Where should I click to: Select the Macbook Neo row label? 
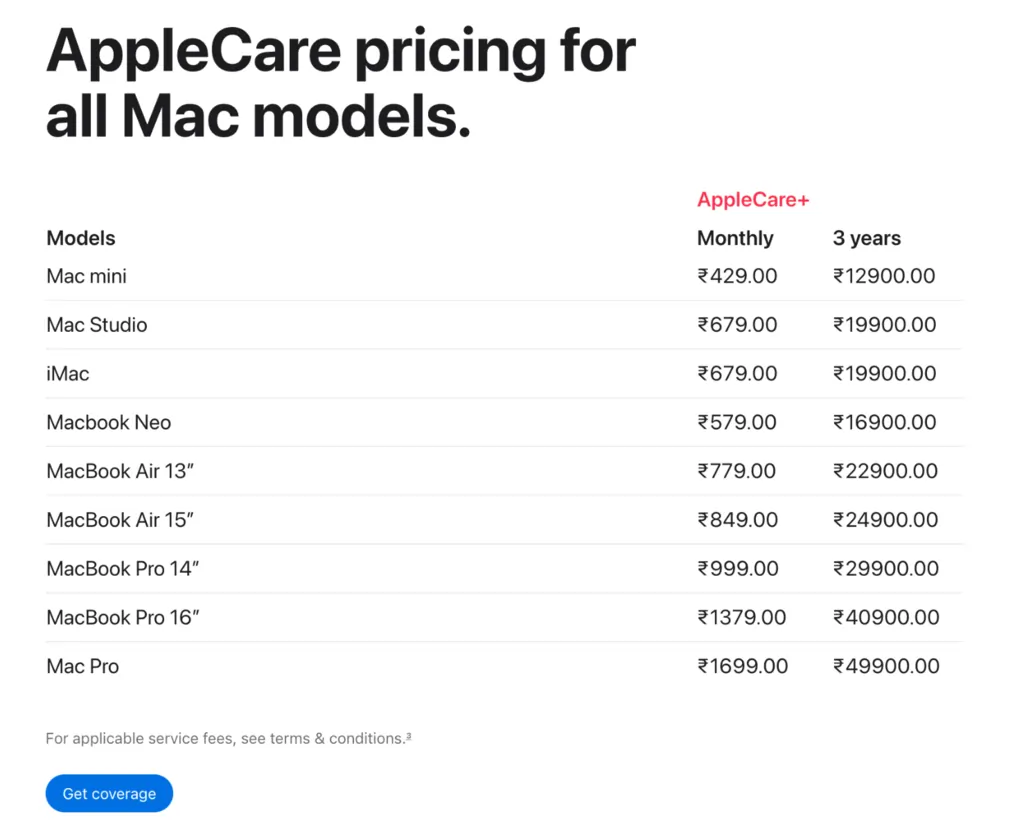[108, 423]
